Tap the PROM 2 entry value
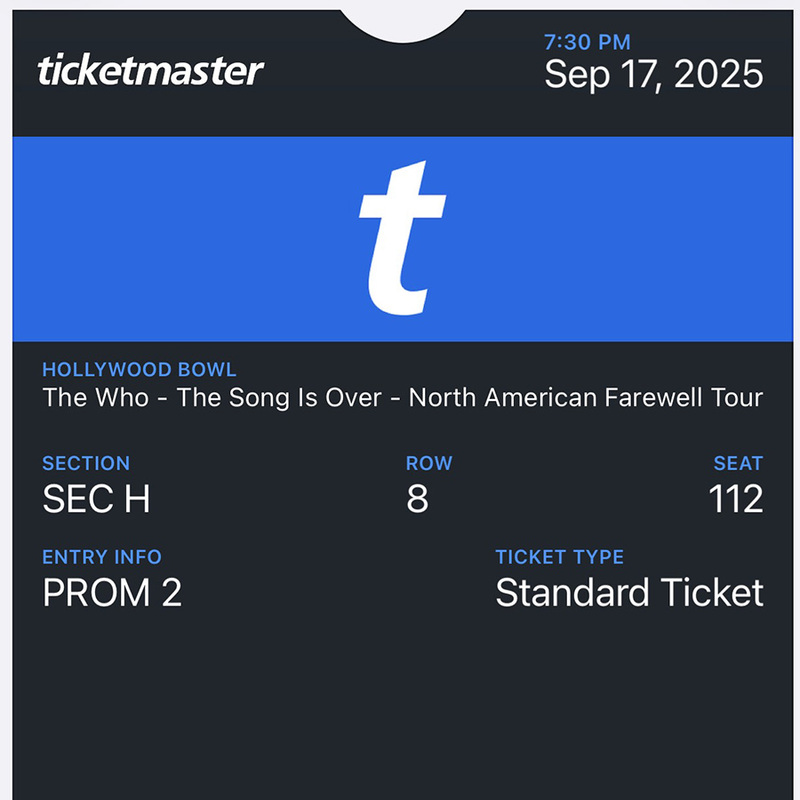 112,593
